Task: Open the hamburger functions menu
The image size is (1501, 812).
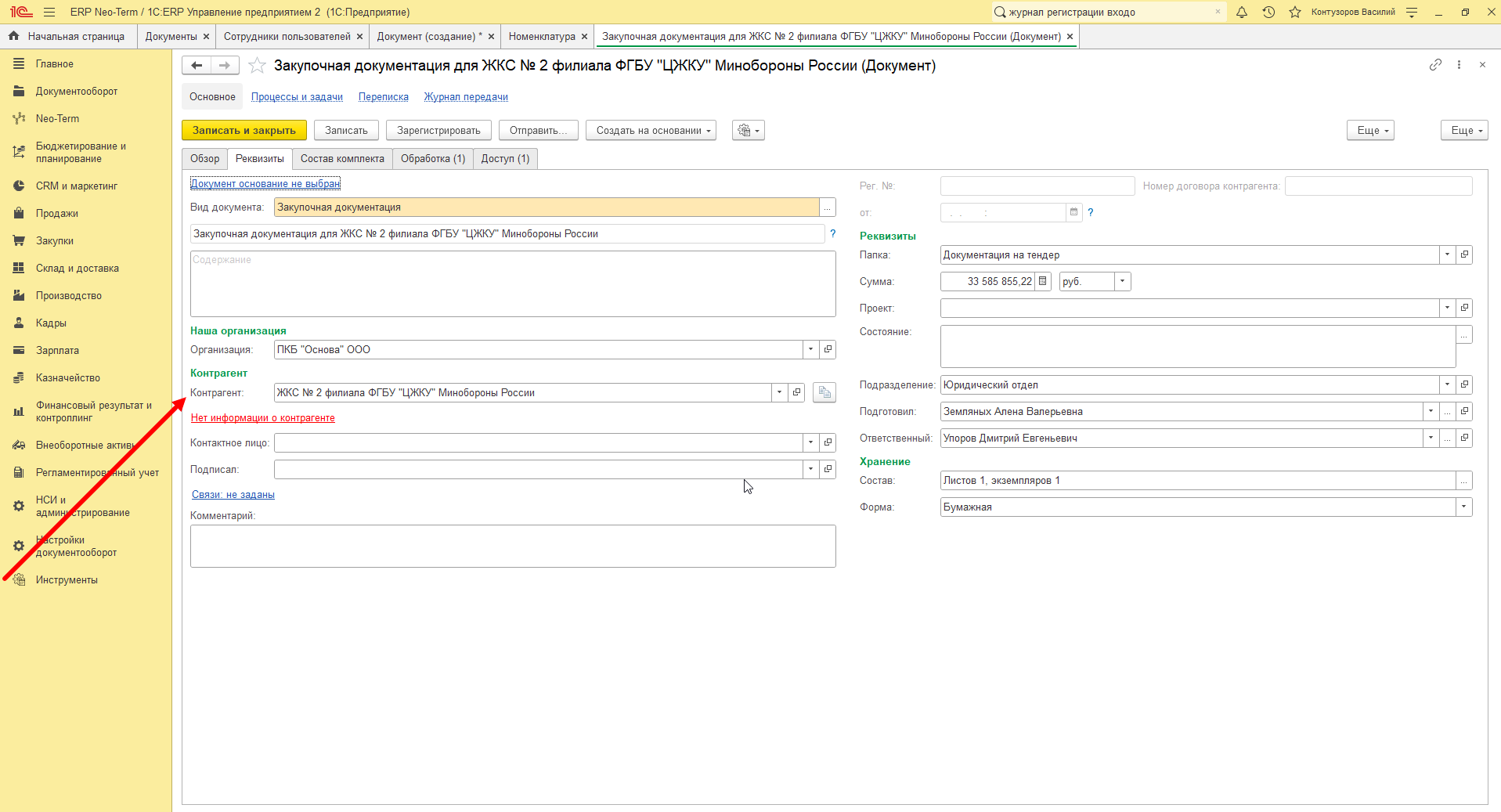Action: [x=49, y=12]
